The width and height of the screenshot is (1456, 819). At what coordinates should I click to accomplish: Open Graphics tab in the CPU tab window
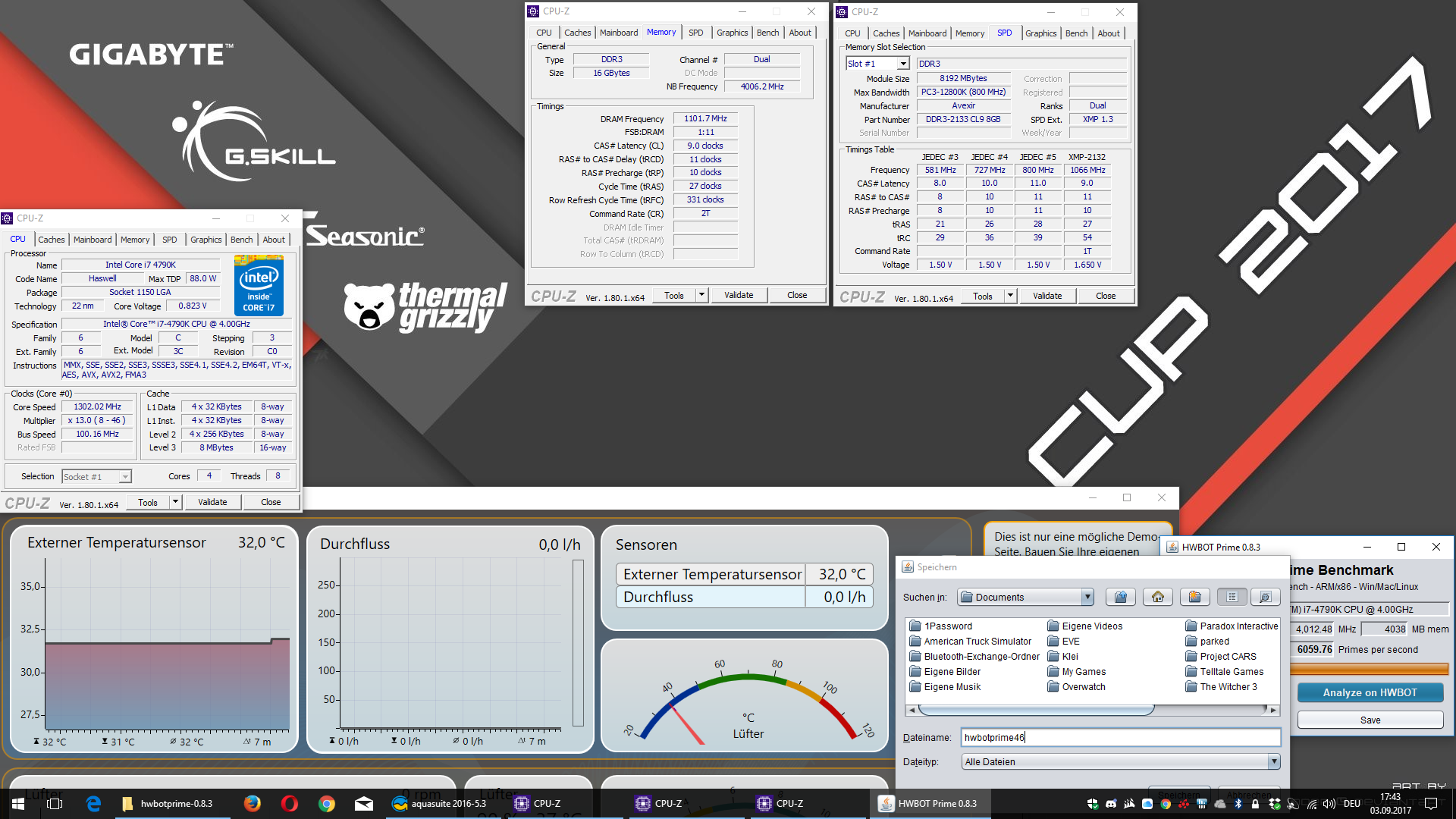(206, 240)
